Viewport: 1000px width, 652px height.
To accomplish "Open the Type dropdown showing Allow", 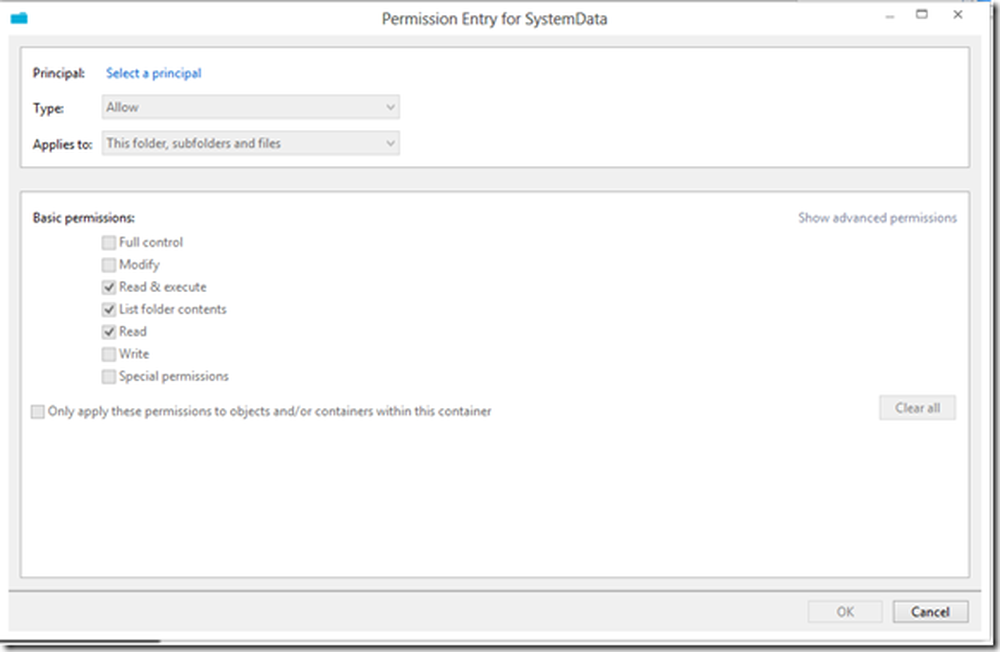I will (x=251, y=107).
